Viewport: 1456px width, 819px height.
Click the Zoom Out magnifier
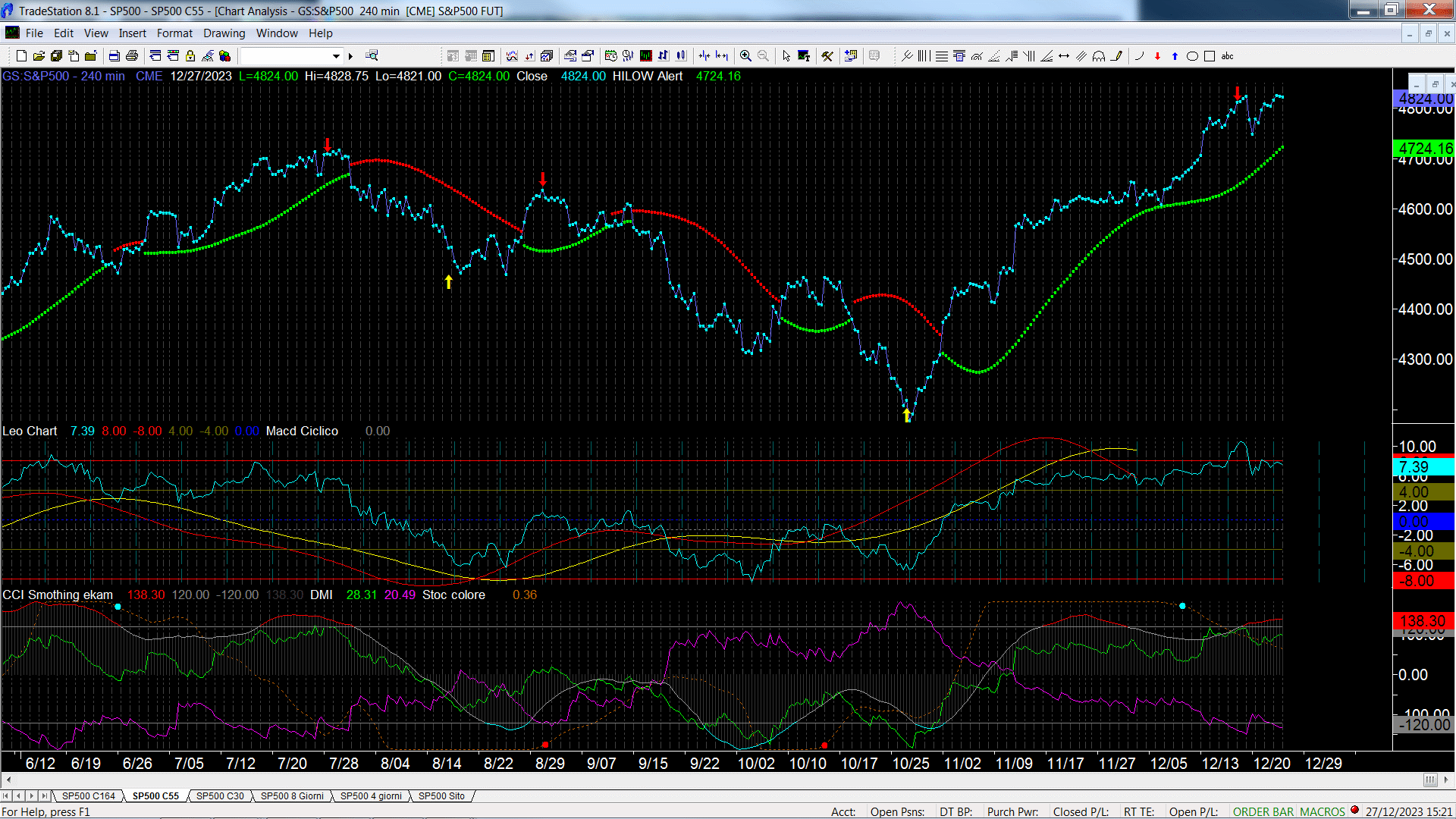point(763,56)
